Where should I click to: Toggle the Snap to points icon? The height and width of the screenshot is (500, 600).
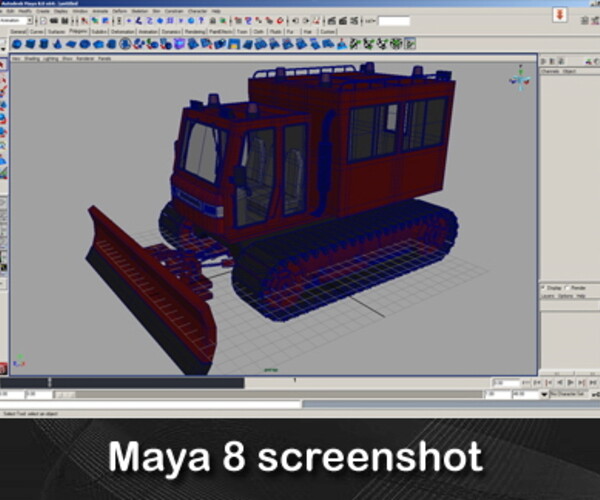click(259, 21)
